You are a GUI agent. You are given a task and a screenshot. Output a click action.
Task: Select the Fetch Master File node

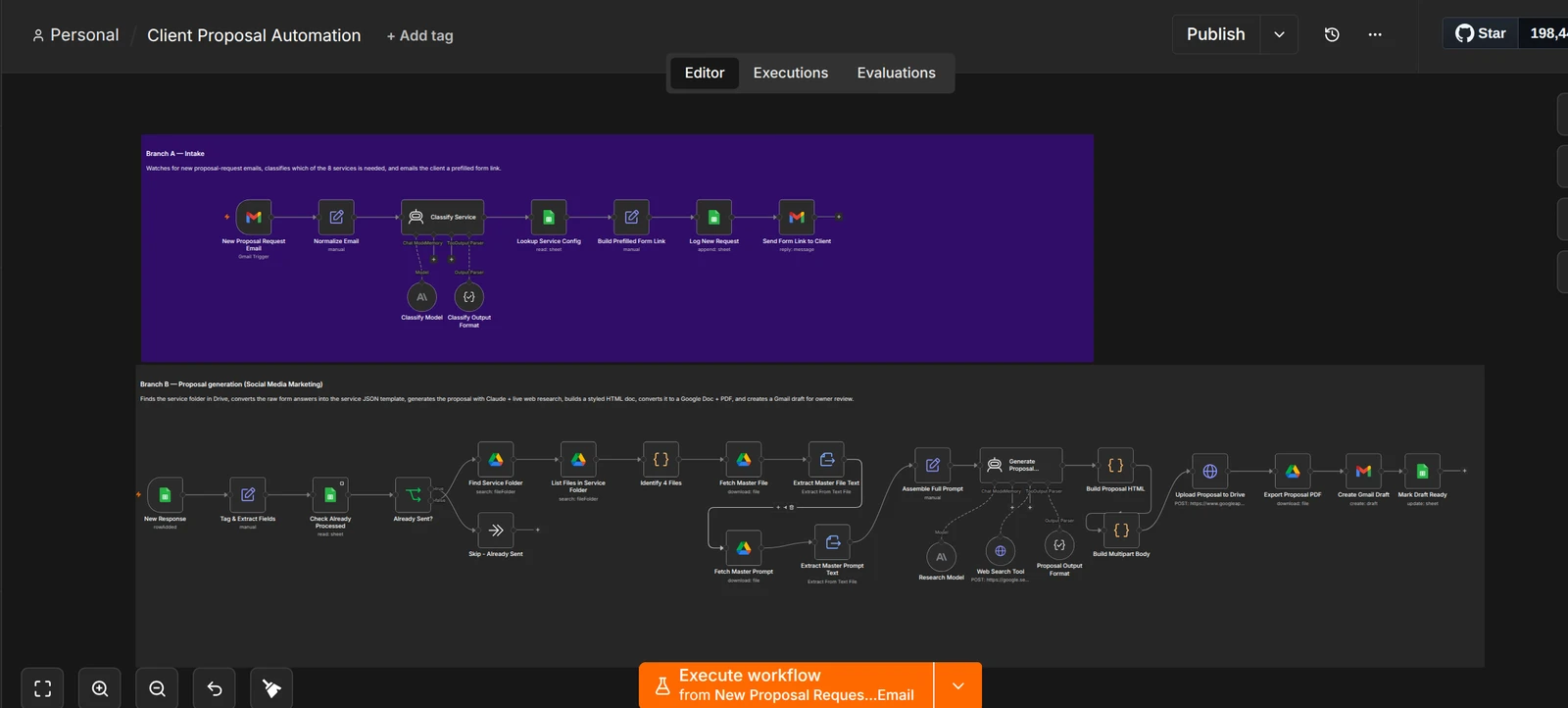click(744, 459)
